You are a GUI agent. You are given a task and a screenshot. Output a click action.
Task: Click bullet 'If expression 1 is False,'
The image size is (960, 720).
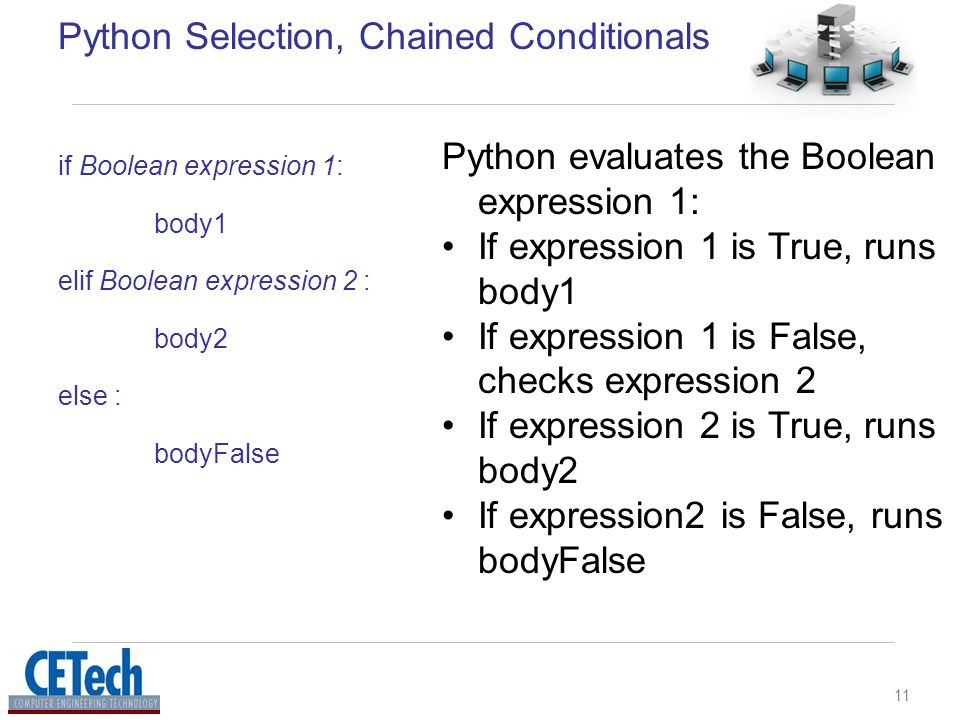(672, 337)
